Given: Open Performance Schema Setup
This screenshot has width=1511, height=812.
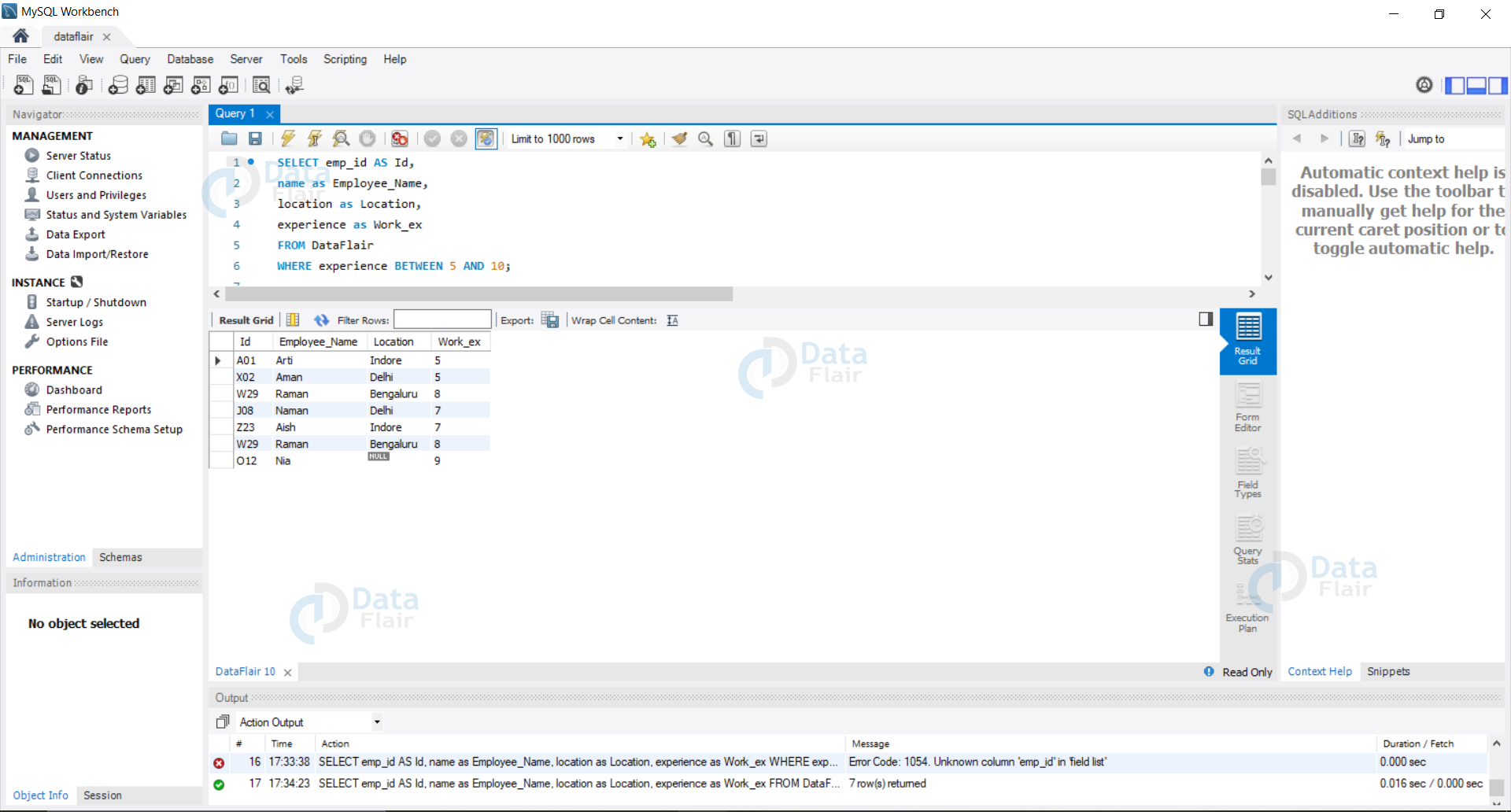Looking at the screenshot, I should coord(114,429).
